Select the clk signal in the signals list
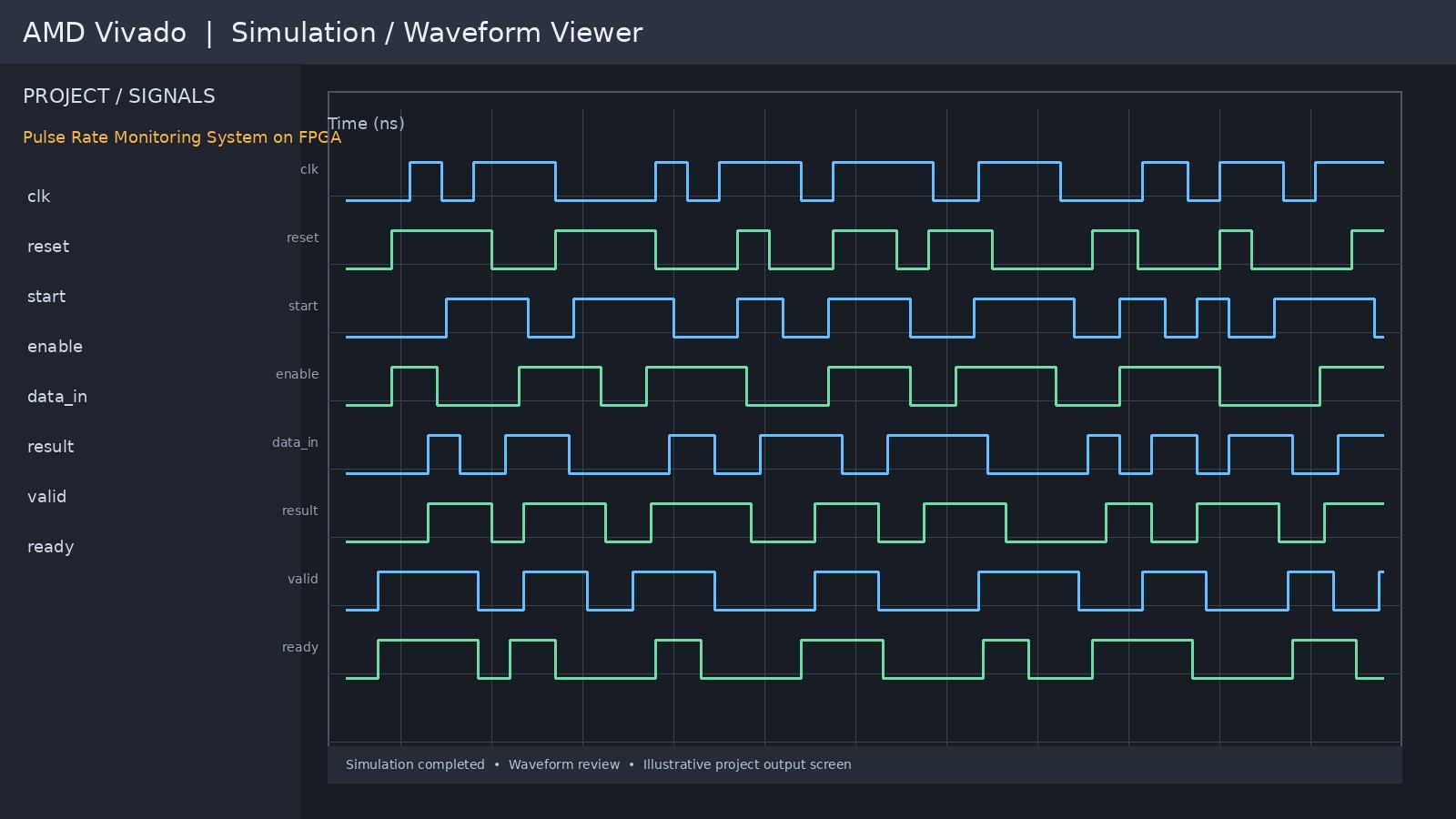Viewport: 1456px width, 819px height. point(38,197)
